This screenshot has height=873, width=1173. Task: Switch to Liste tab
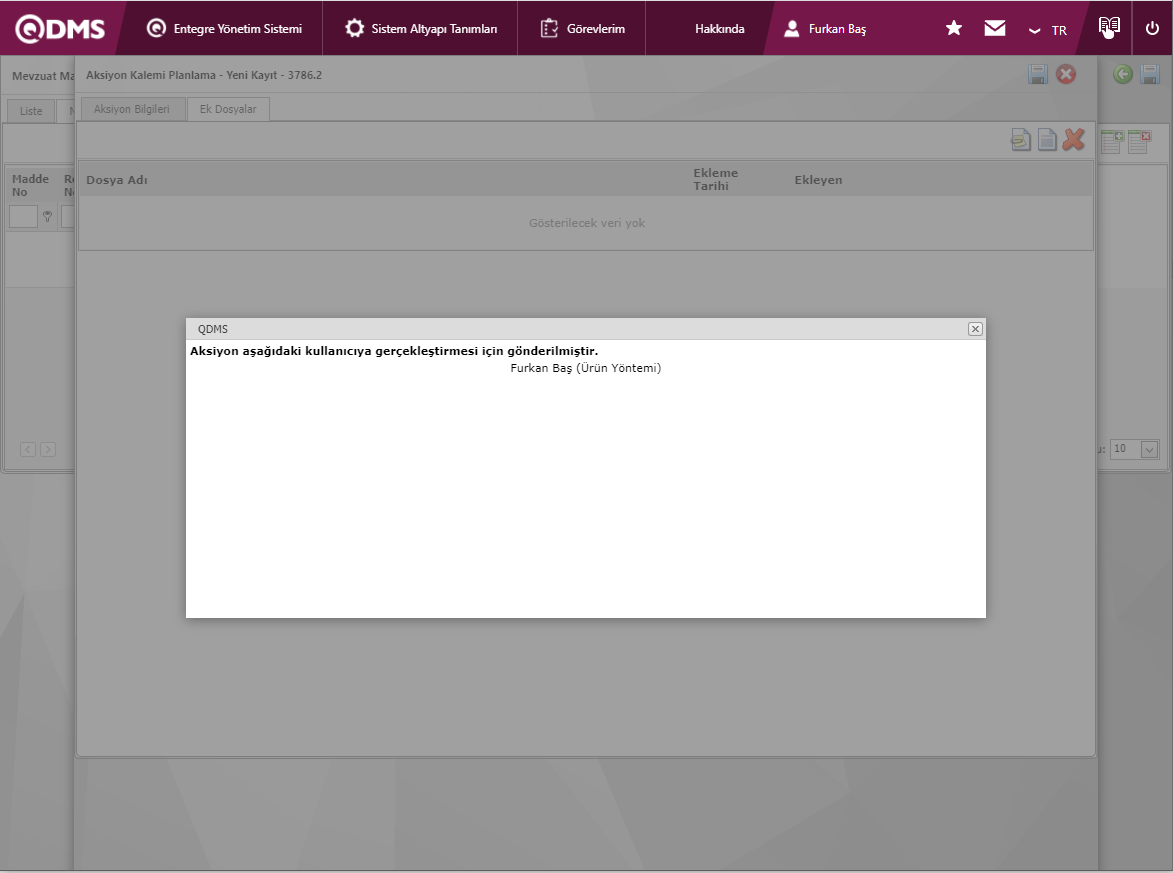click(31, 111)
